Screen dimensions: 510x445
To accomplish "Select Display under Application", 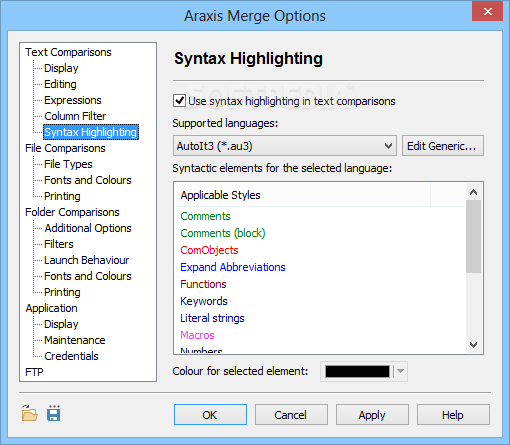I will pyautogui.click(x=61, y=324).
